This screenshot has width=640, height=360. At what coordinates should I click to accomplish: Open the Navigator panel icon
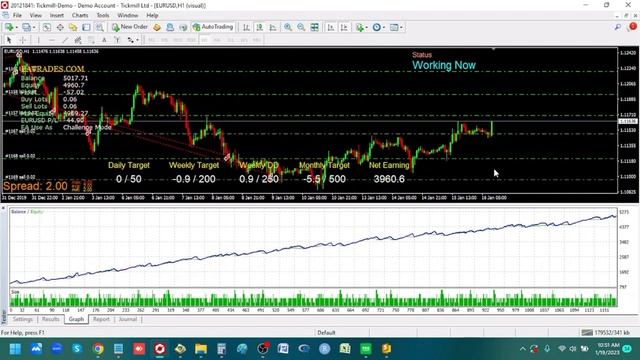tap(73, 27)
